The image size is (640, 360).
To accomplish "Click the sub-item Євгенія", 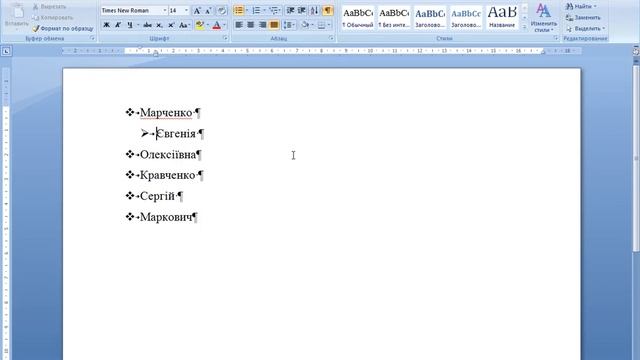I will coord(176,133).
